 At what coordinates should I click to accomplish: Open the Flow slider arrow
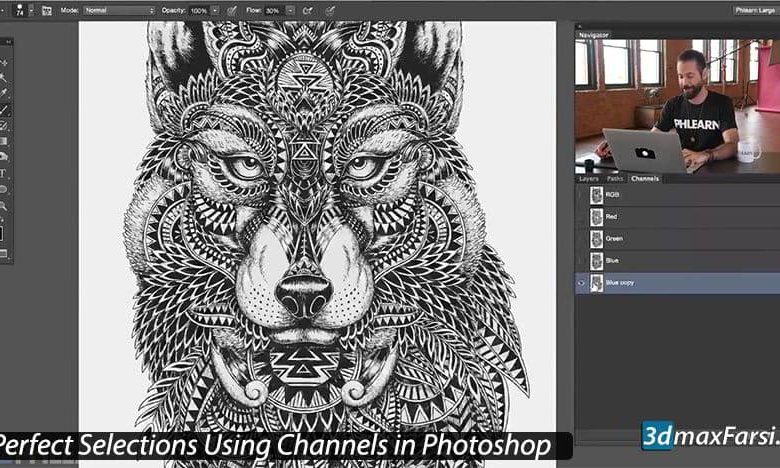pyautogui.click(x=290, y=10)
